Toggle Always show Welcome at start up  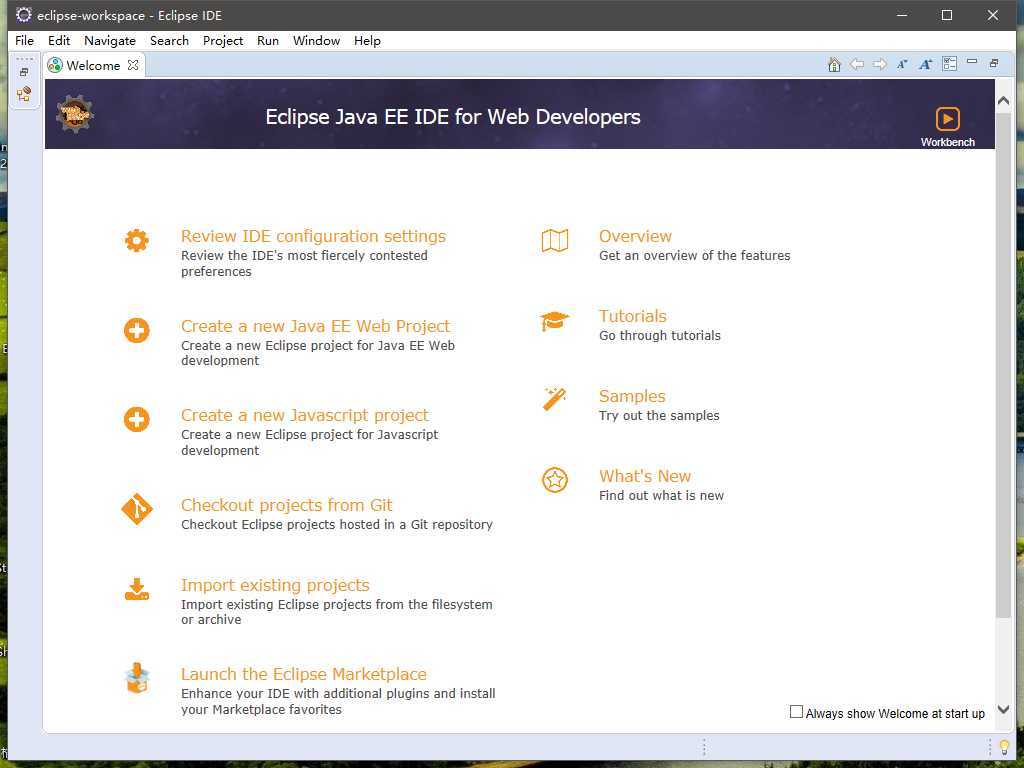[796, 712]
